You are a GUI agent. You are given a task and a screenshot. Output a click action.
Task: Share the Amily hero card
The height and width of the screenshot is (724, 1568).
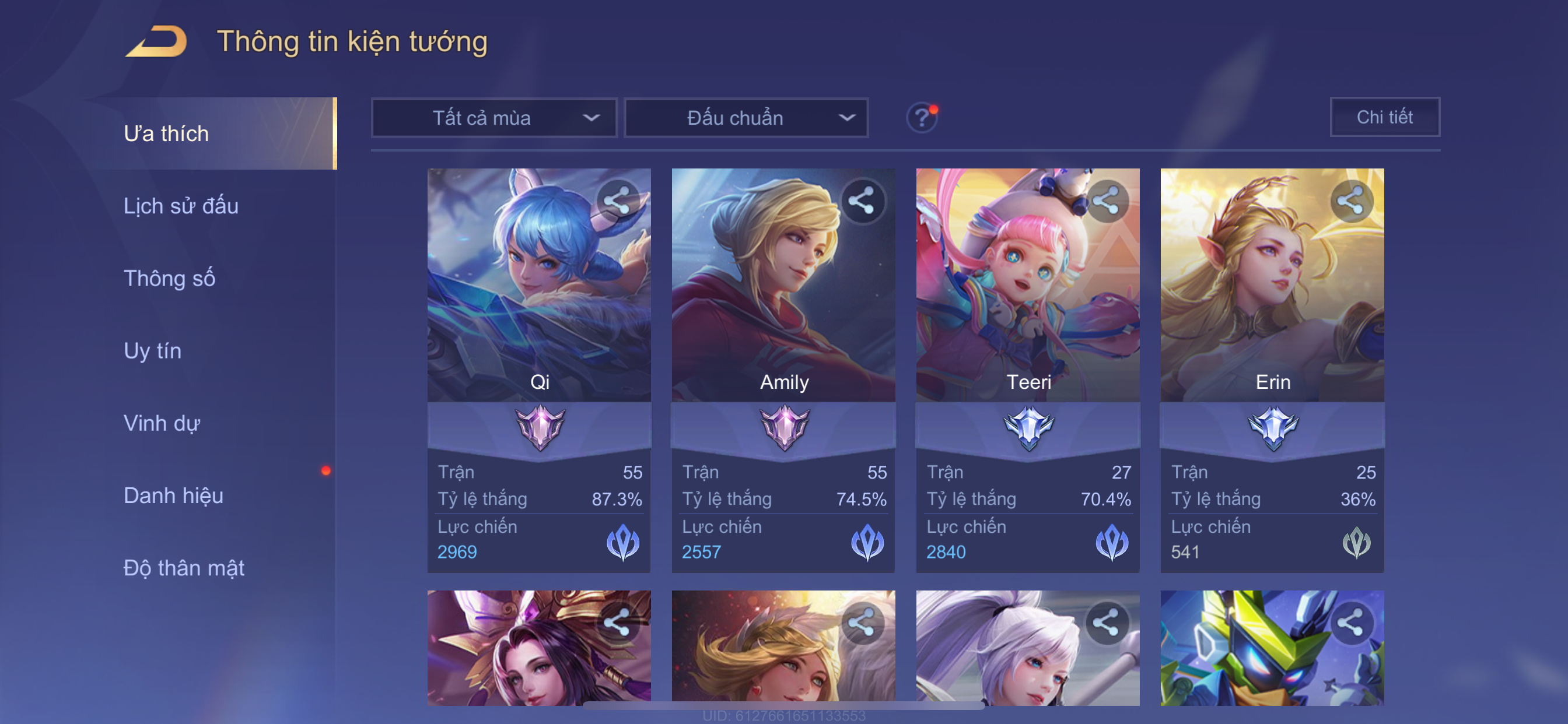(x=862, y=201)
